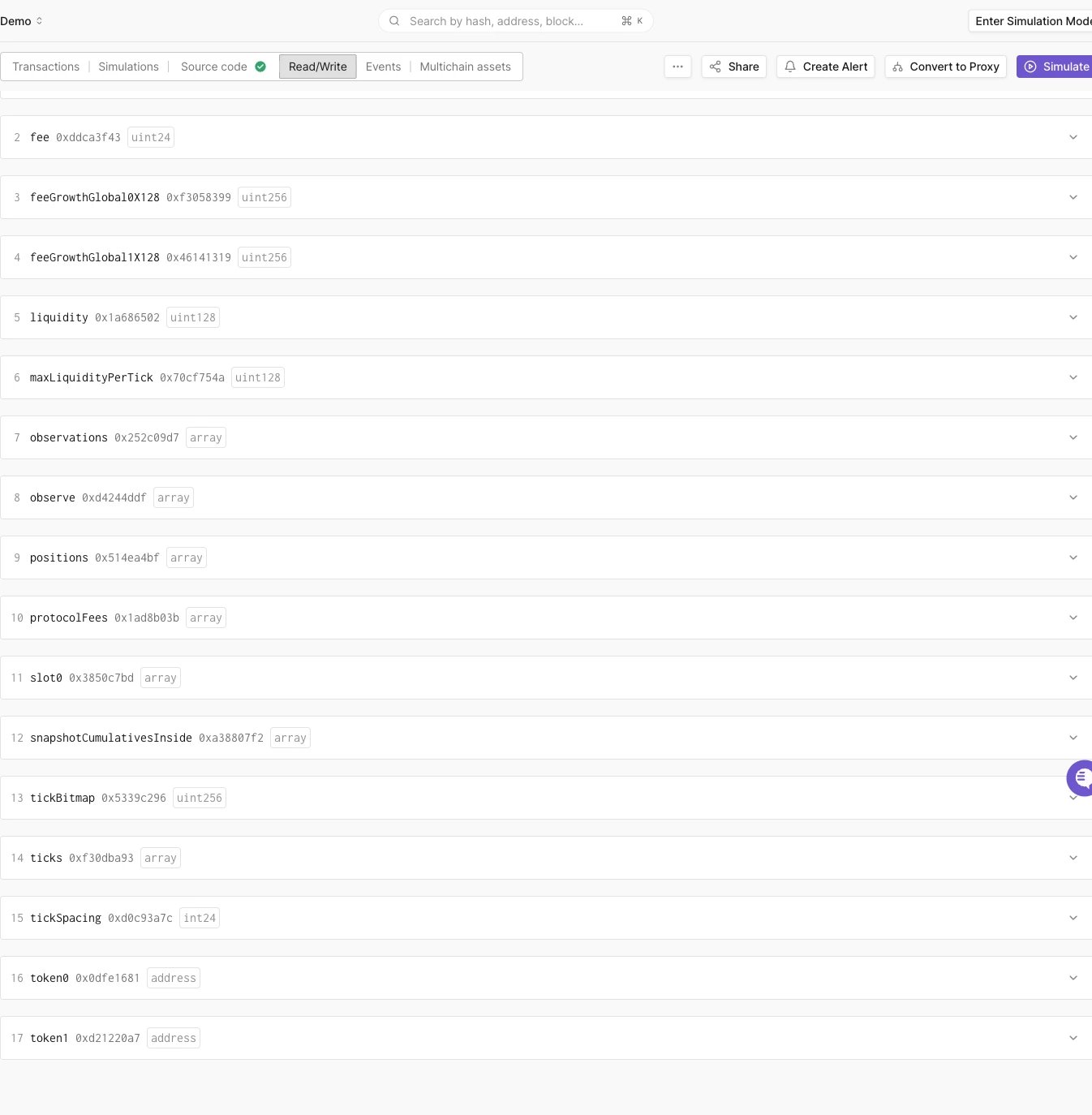Open the chat support bubble icon

pos(1080,778)
